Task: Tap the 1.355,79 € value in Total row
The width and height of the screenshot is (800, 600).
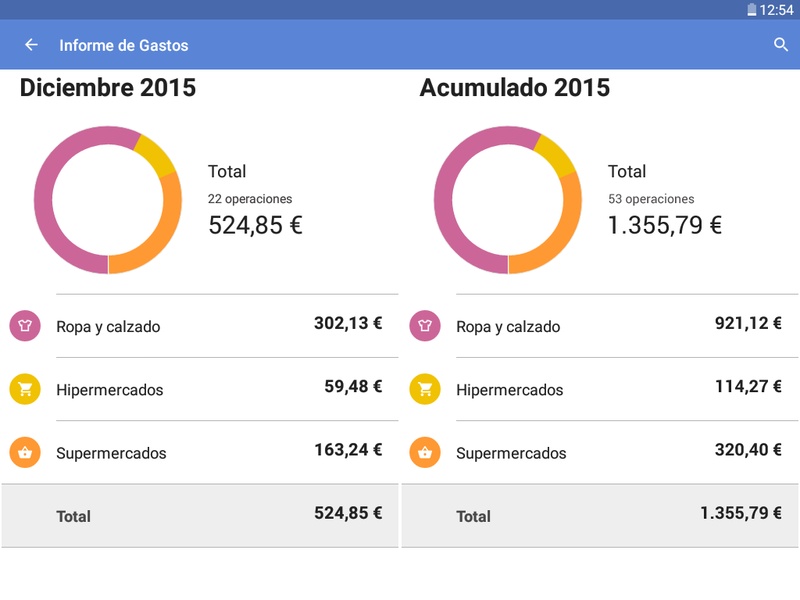Action: (x=741, y=513)
